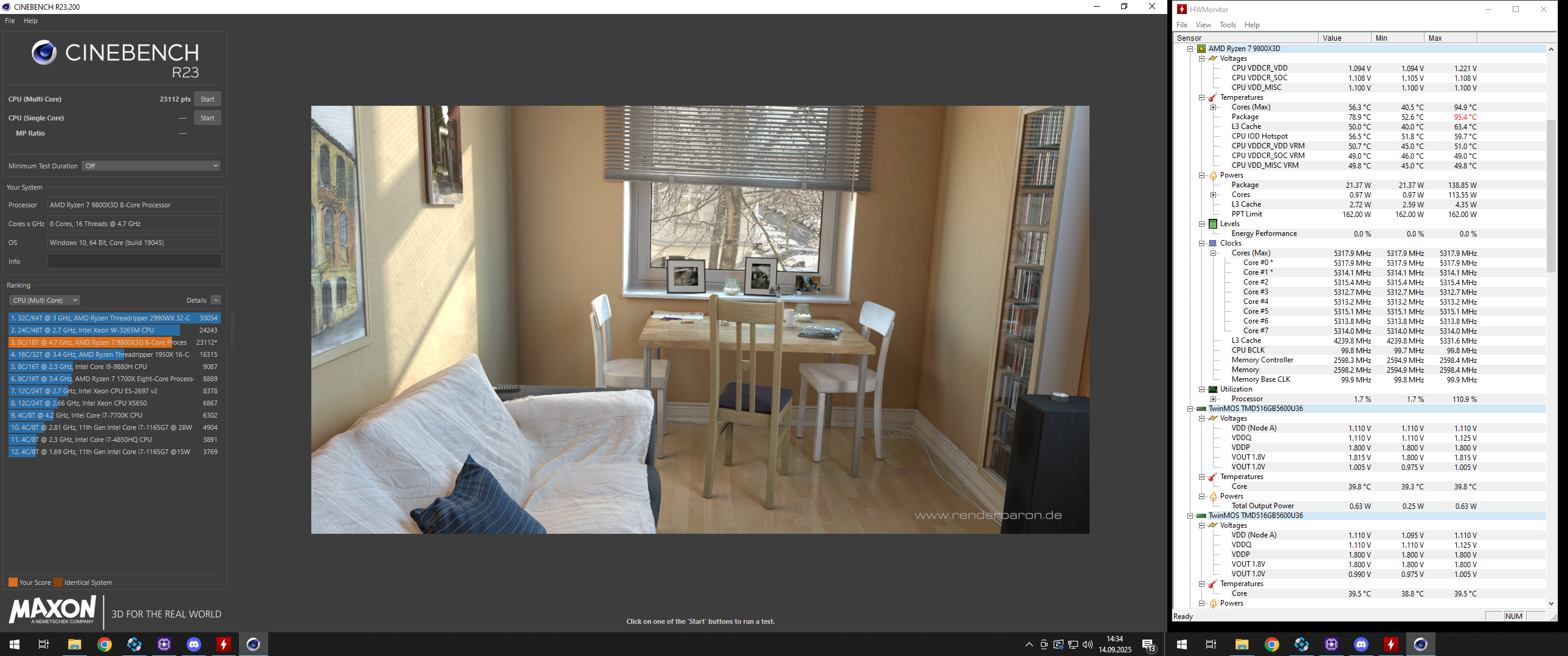The image size is (1568, 656).
Task: Select the PPT Limit sensor row
Action: point(1359,214)
